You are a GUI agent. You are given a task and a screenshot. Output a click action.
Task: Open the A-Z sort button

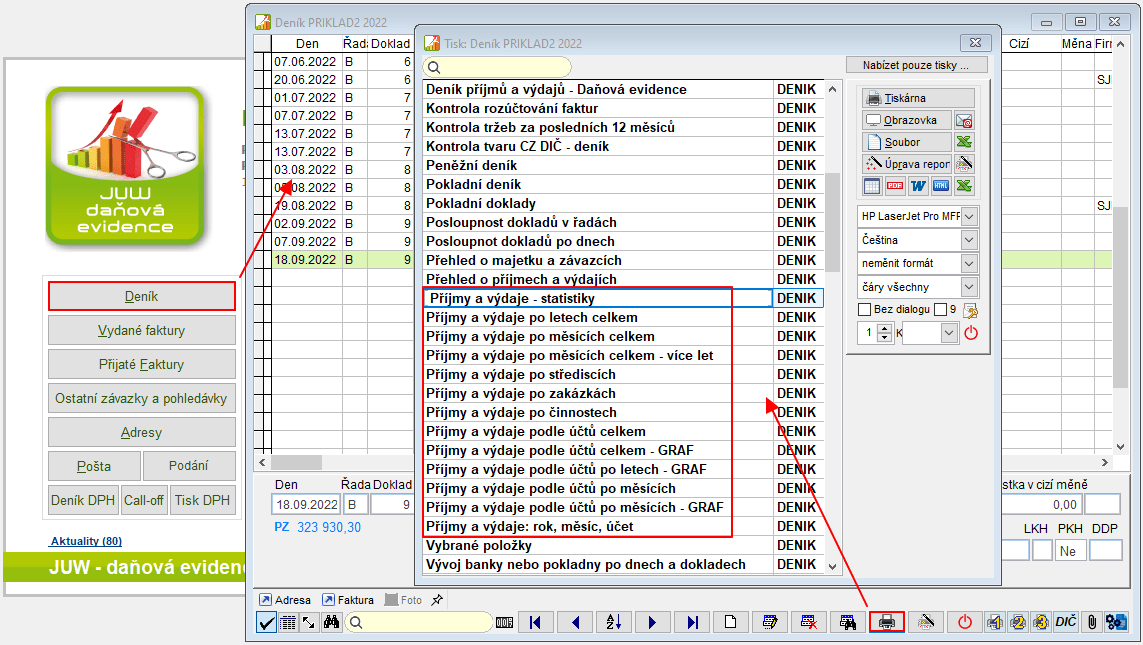click(x=614, y=622)
